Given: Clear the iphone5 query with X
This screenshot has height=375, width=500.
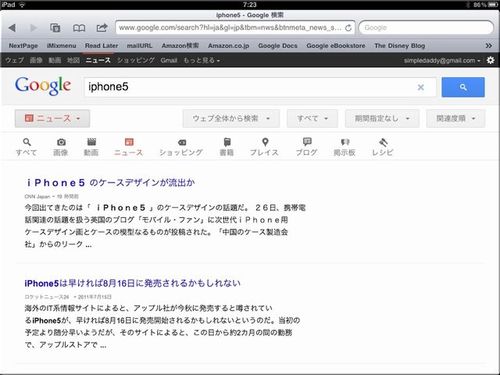Looking at the screenshot, I should [421, 87].
